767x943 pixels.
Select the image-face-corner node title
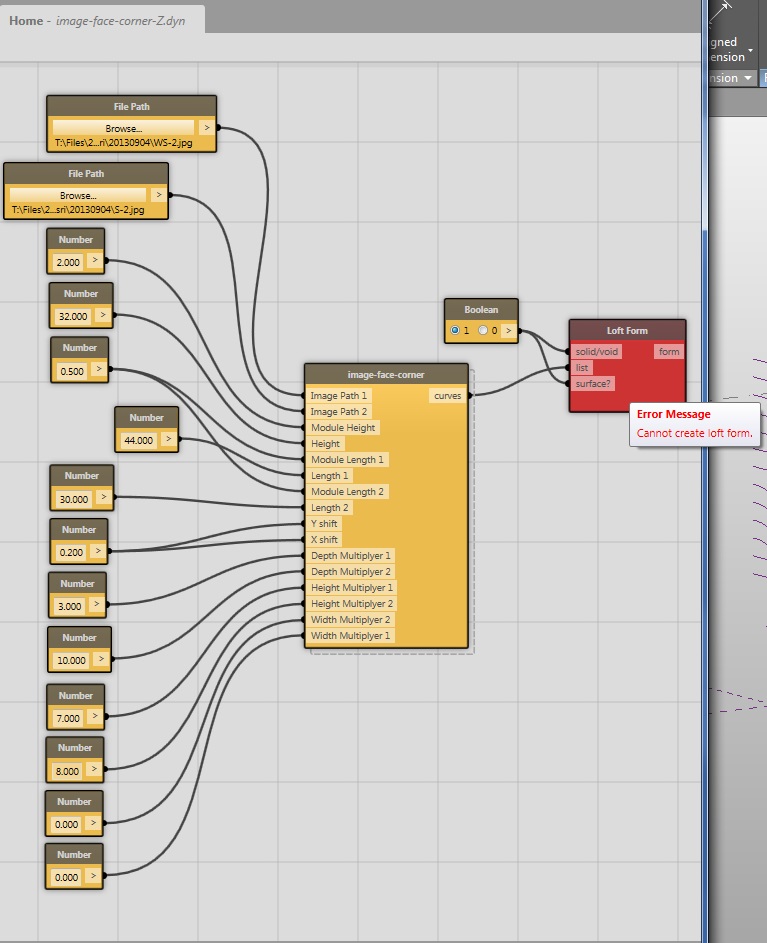pos(386,374)
